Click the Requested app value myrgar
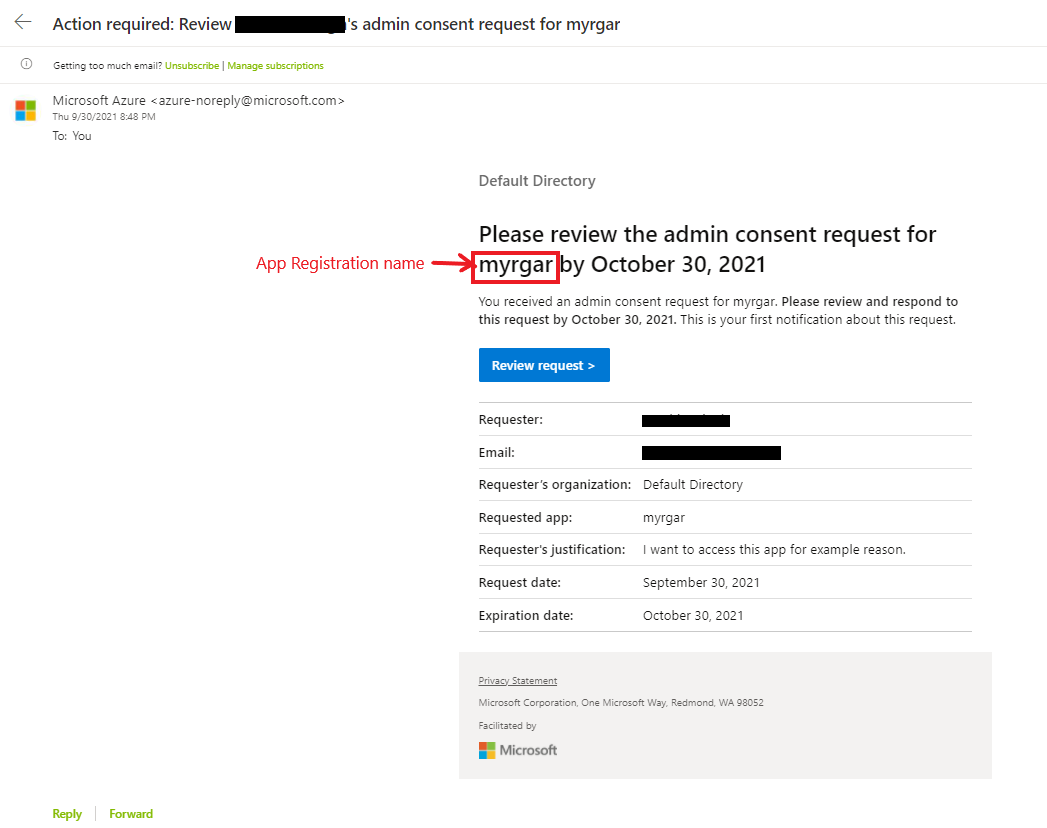This screenshot has width=1047, height=828. click(x=664, y=518)
